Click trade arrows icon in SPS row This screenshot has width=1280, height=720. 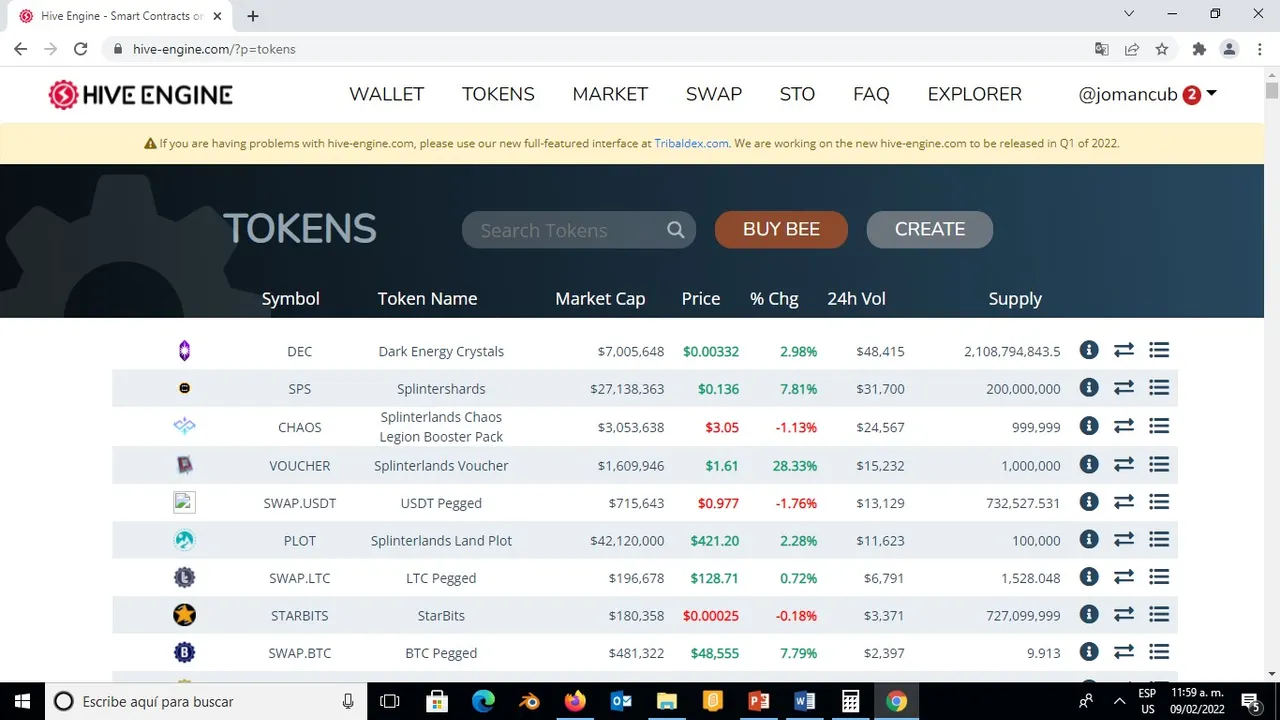pyautogui.click(x=1124, y=388)
